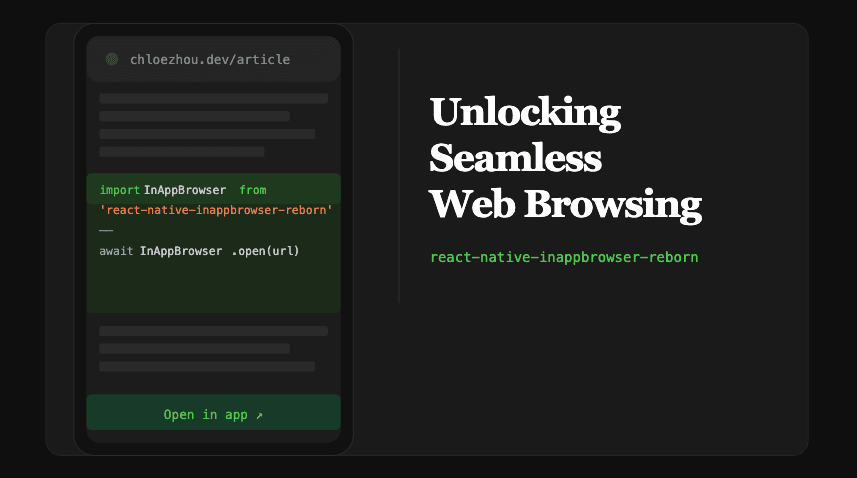Image resolution: width=857 pixels, height=478 pixels.
Task: Click the 'import InAppBrowser from' code line
Action: (x=183, y=190)
